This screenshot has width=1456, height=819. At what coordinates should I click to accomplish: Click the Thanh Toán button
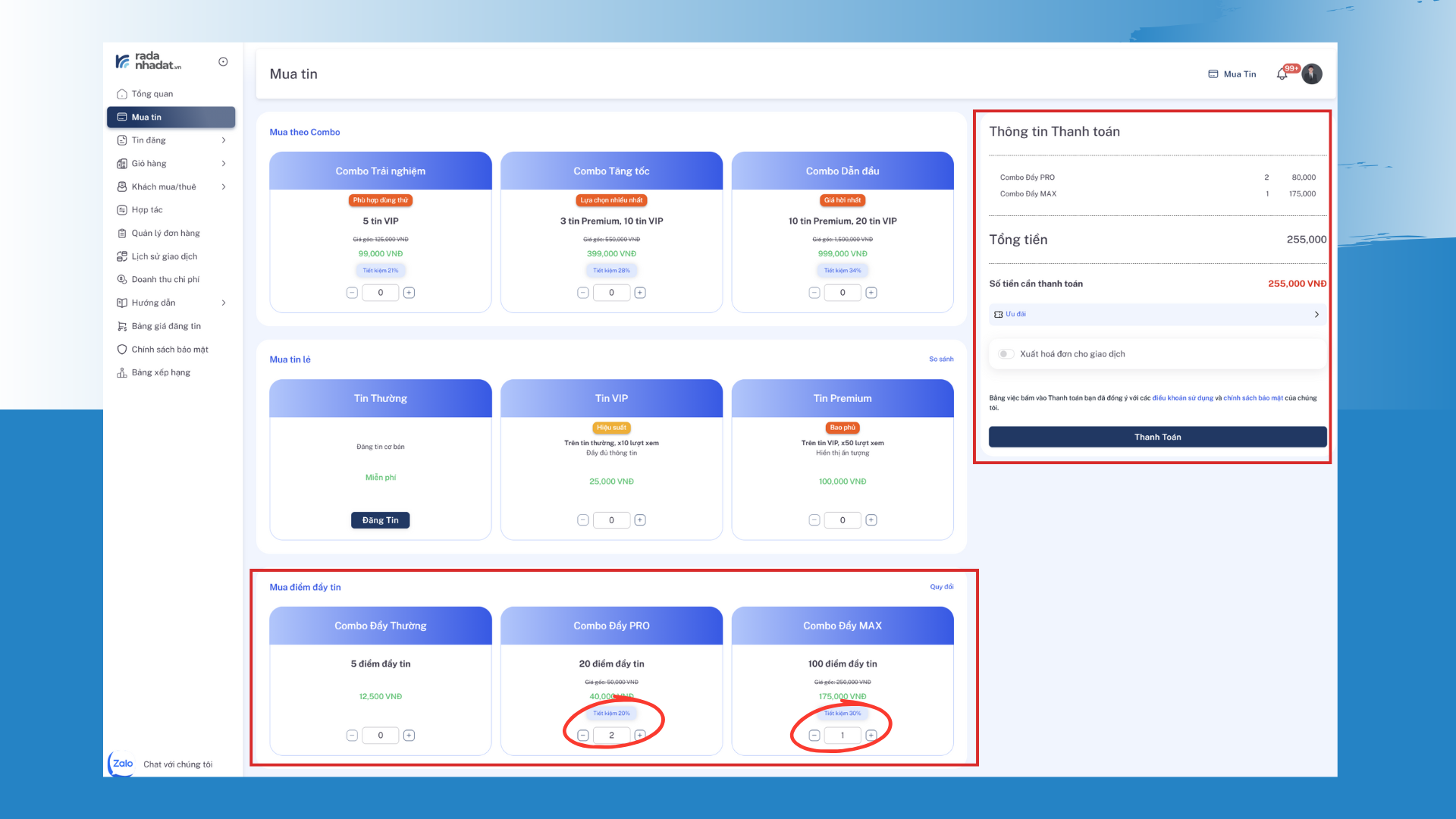click(x=1157, y=437)
